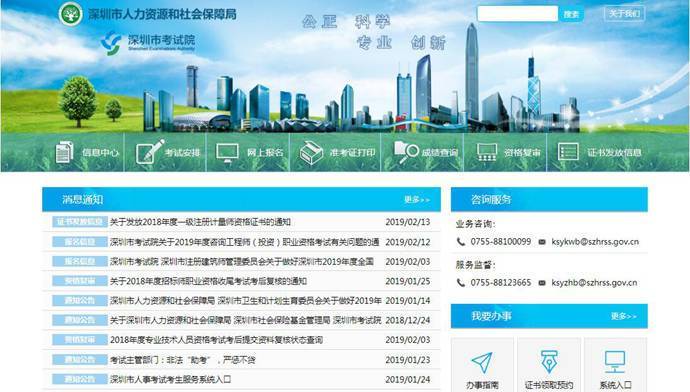690x392 pixels.
Task: Click the tag beside the 2019/01/23 notice
Action: pos(80,360)
